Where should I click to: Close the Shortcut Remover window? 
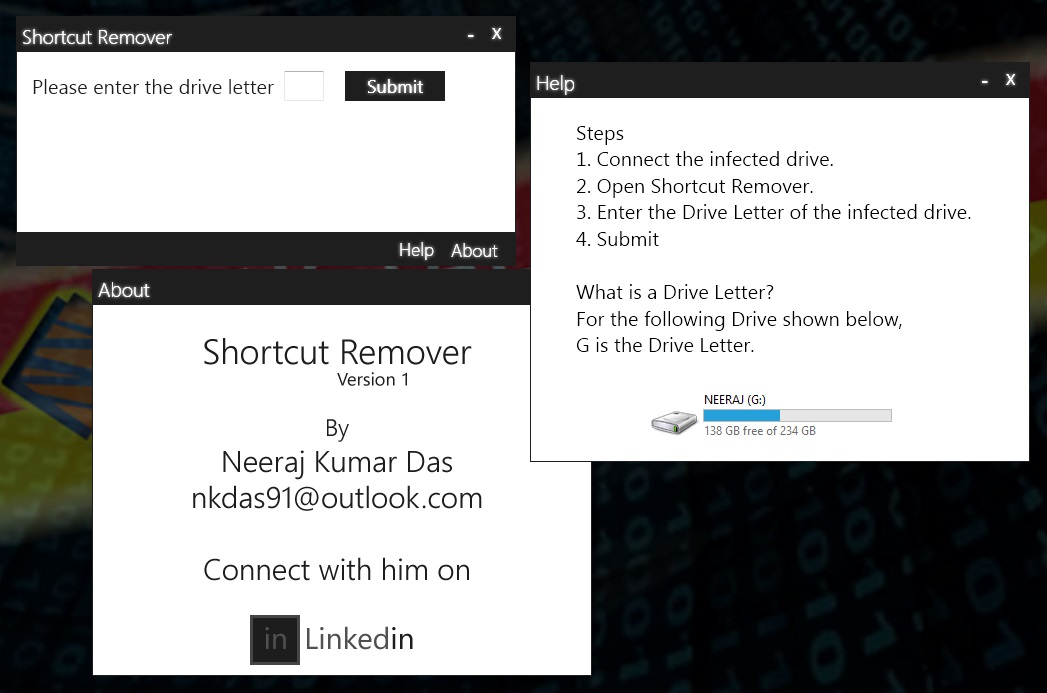[496, 34]
